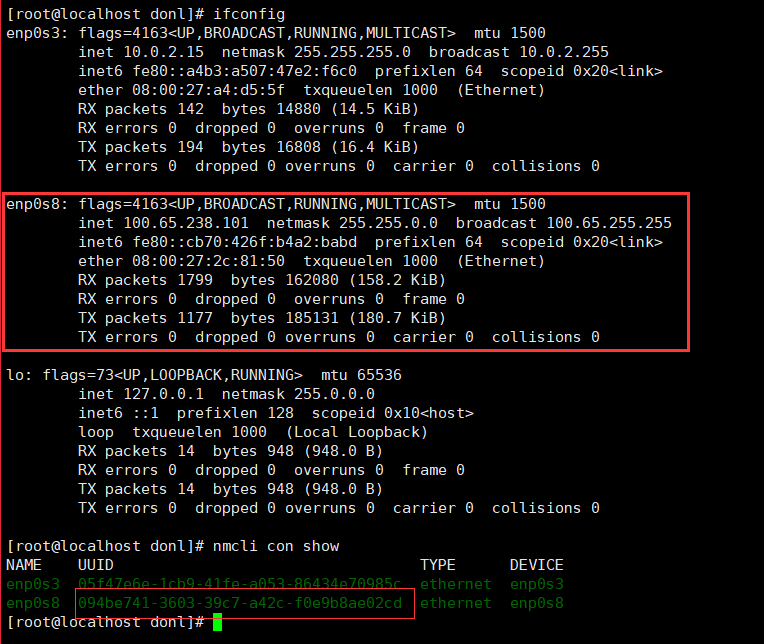The width and height of the screenshot is (764, 644).
Task: Click mtu 65536 value
Action: click(379, 375)
